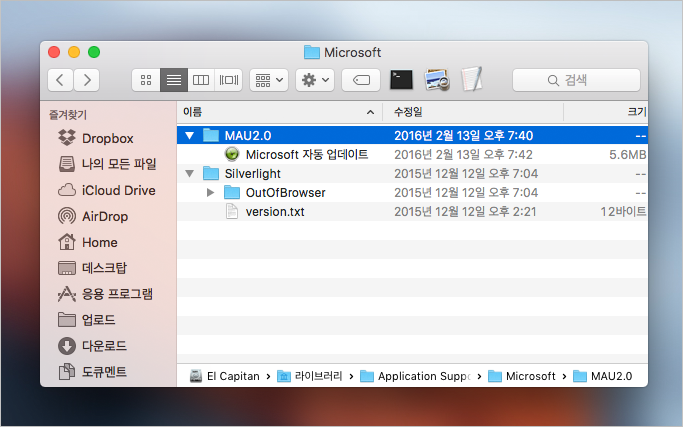Click the 검색 search field
Screen dimensions: 683x427
(576, 80)
